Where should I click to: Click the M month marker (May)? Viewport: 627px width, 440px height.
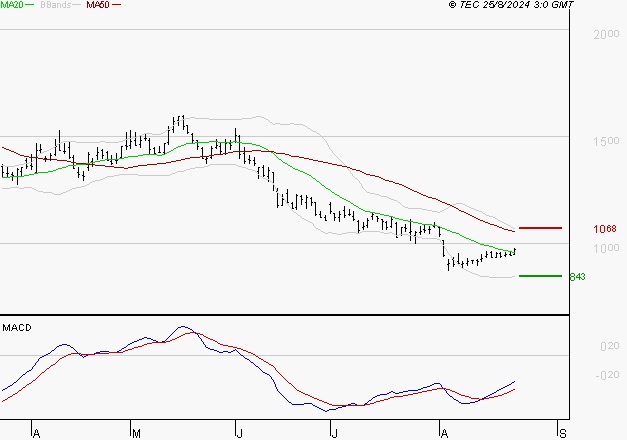tap(136, 434)
